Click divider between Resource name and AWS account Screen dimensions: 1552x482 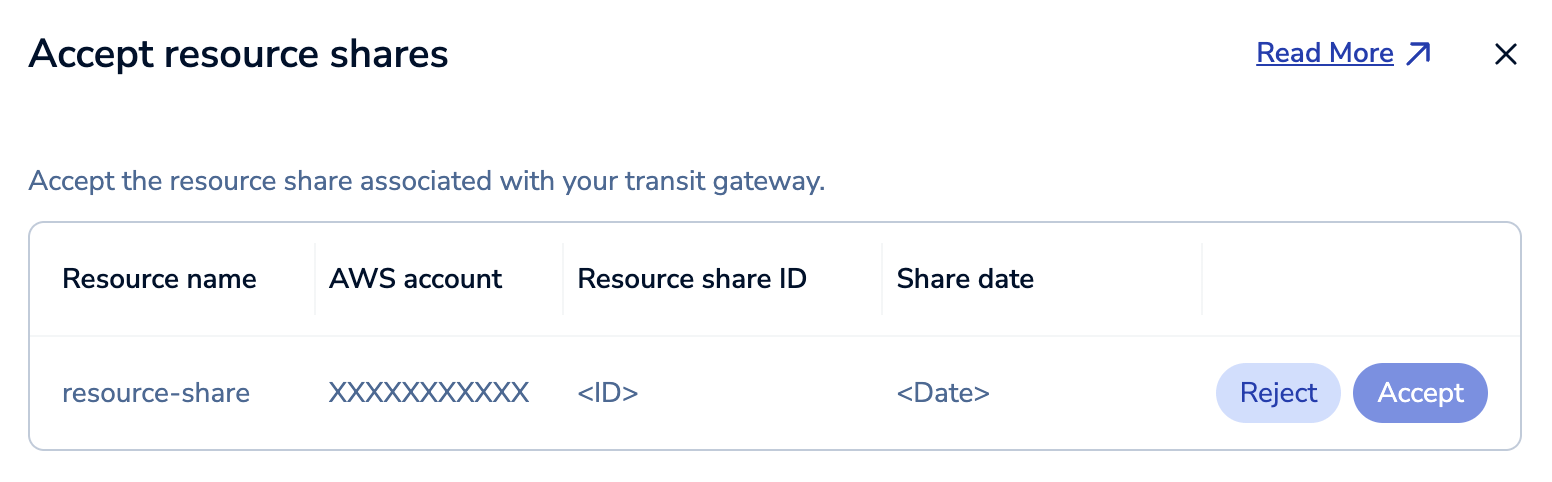tap(315, 278)
